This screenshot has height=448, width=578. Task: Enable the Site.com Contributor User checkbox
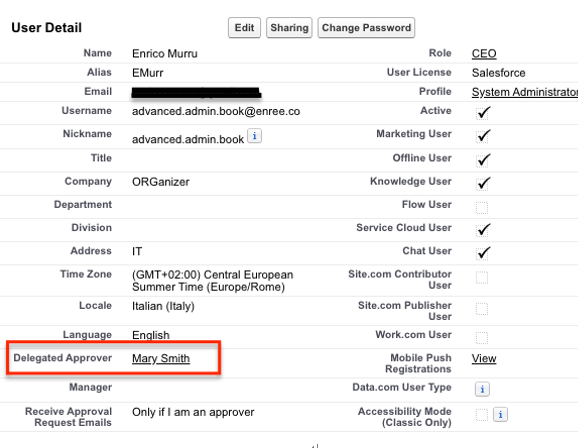pos(482,278)
